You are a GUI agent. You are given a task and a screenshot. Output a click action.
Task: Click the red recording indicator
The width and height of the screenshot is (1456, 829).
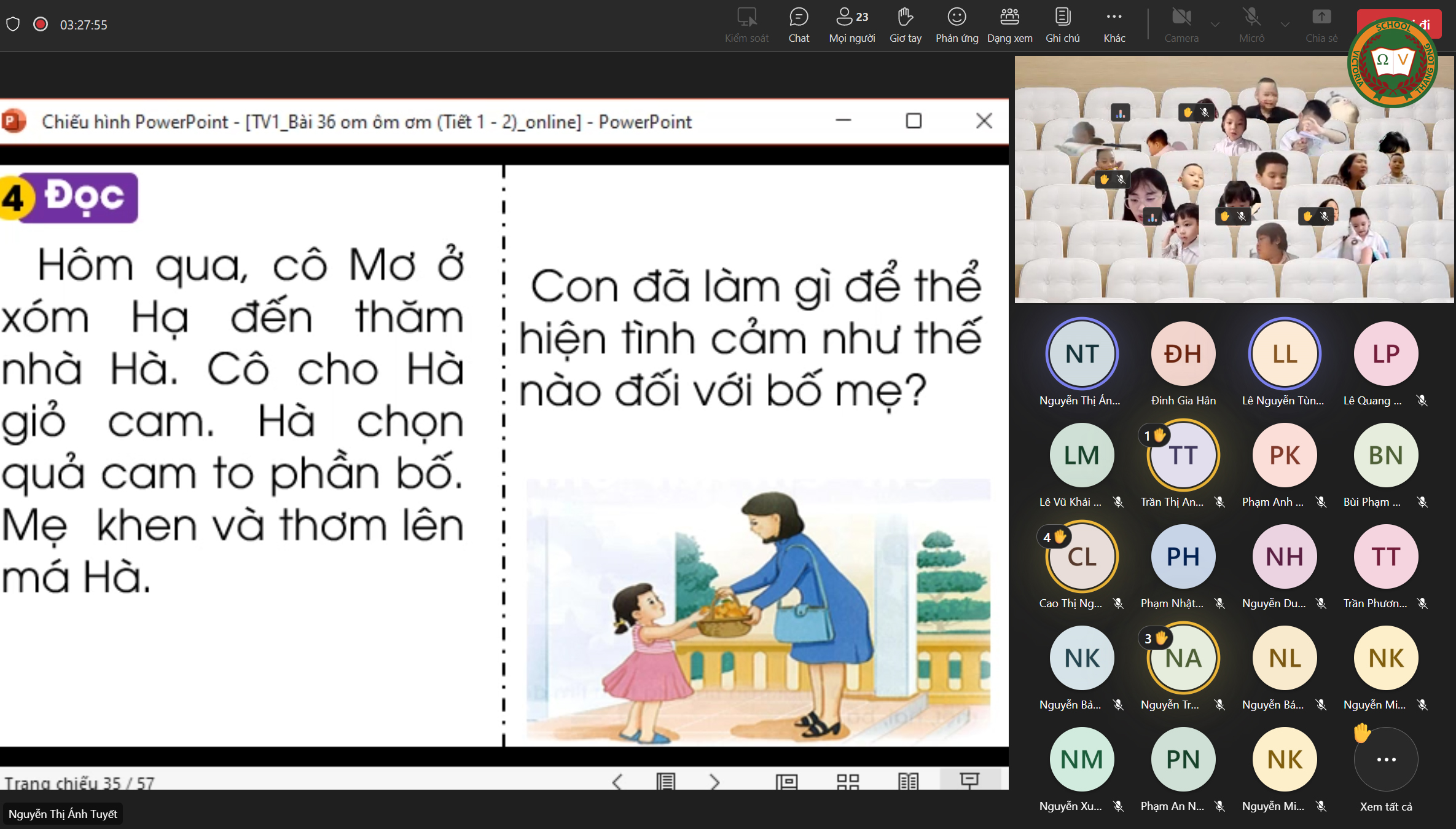pyautogui.click(x=41, y=24)
